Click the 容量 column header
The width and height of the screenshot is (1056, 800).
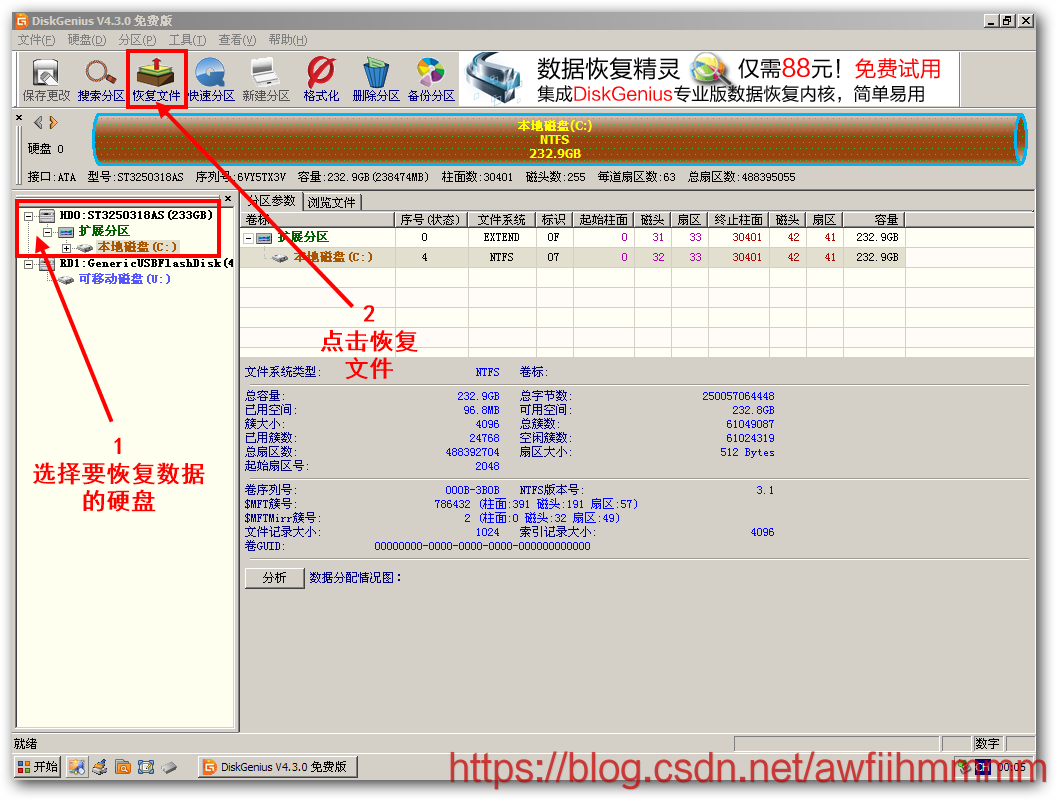pyautogui.click(x=874, y=220)
